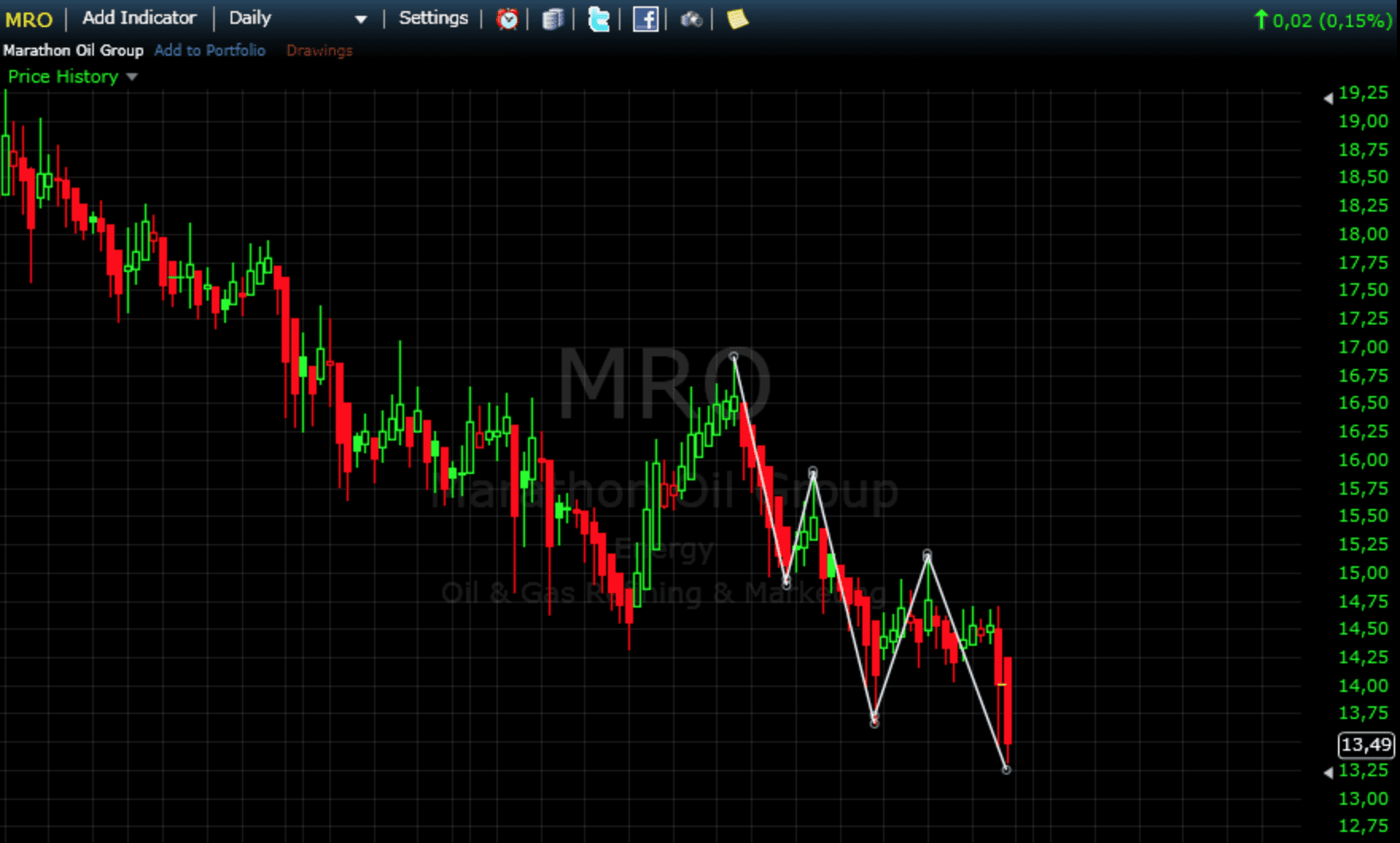The width and height of the screenshot is (1400, 843).
Task: Click the stacked database data icon
Action: point(553,19)
